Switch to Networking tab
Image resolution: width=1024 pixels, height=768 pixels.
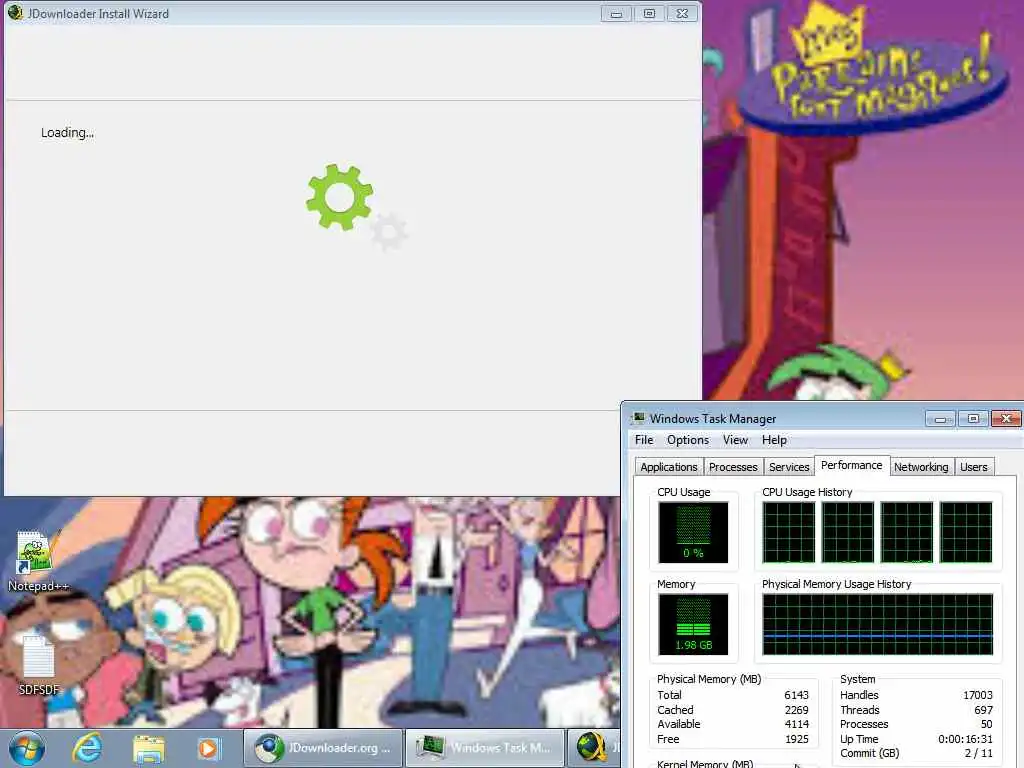921,467
